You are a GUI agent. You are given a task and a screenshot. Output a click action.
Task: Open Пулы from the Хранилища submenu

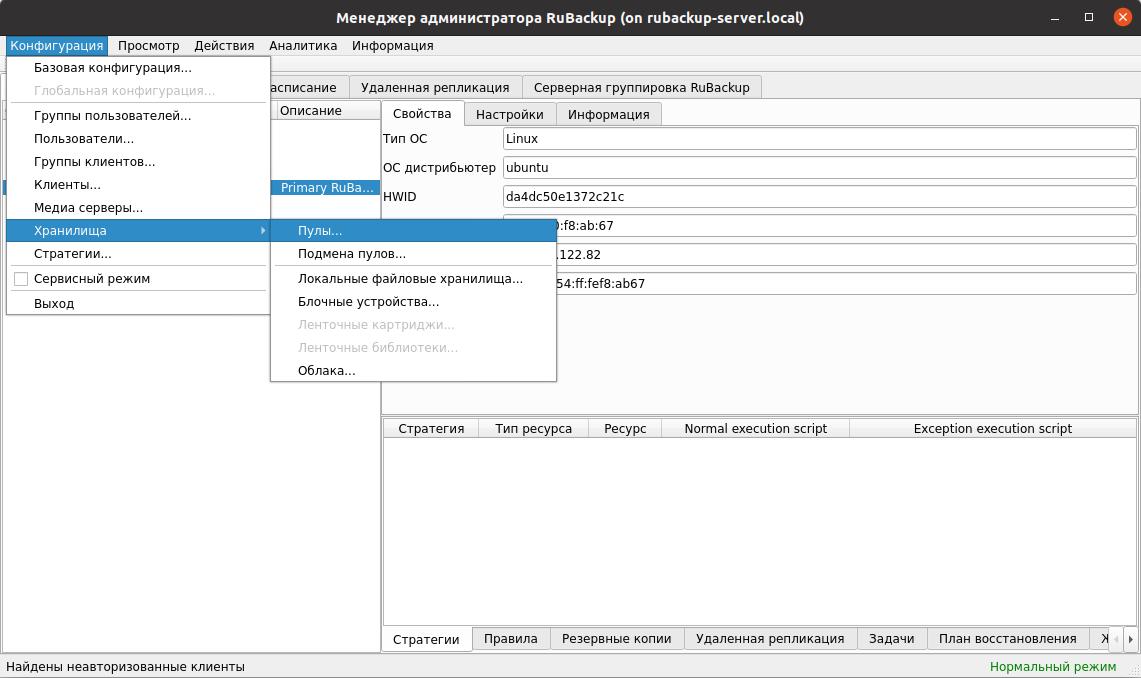320,231
